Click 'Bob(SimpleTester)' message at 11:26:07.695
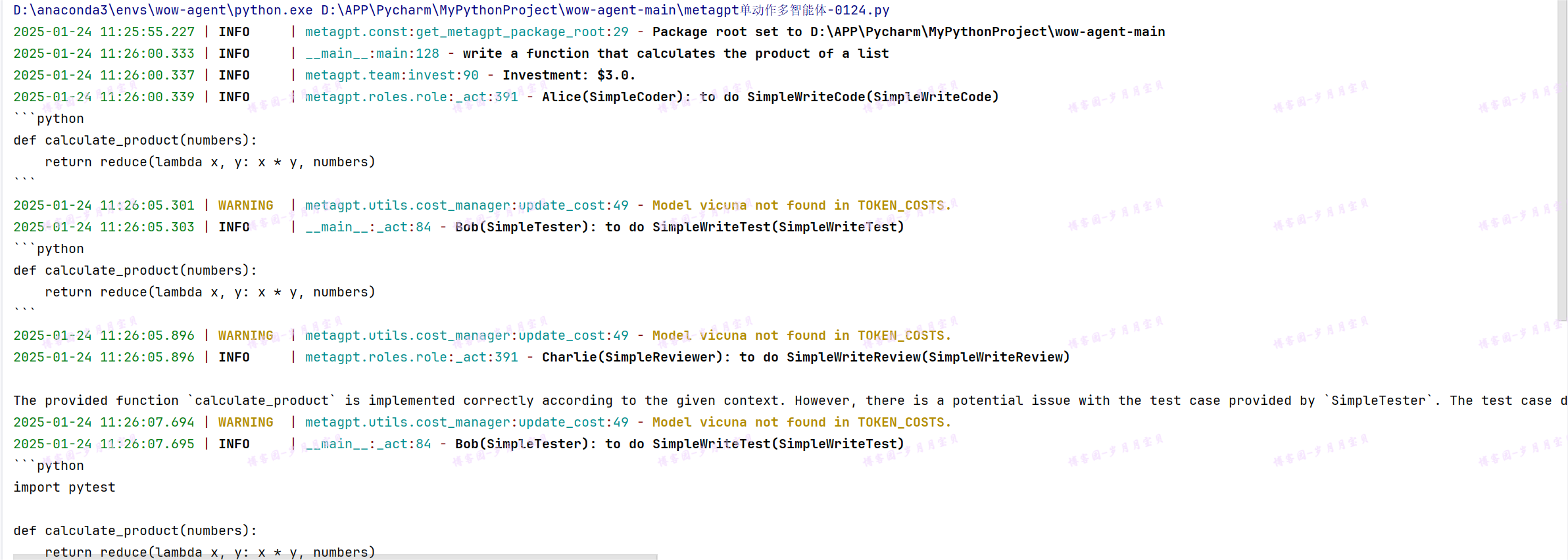 tap(679, 444)
